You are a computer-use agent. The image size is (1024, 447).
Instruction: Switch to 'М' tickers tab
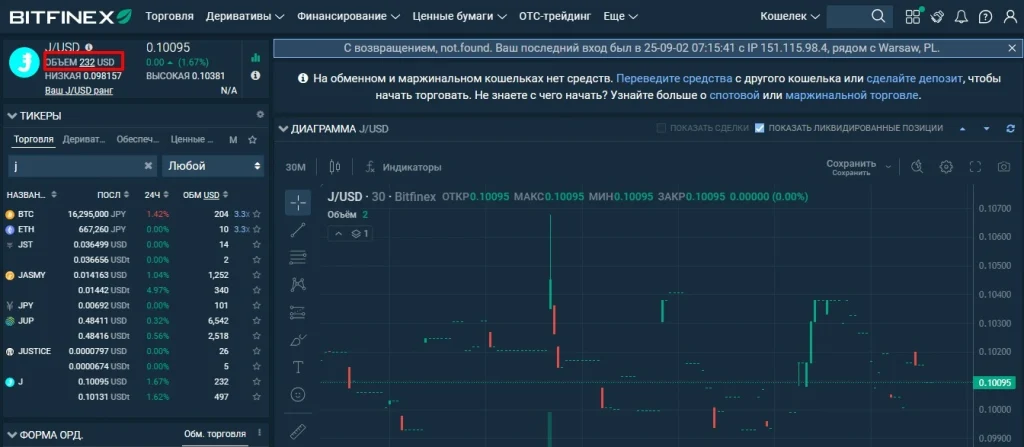[233, 140]
